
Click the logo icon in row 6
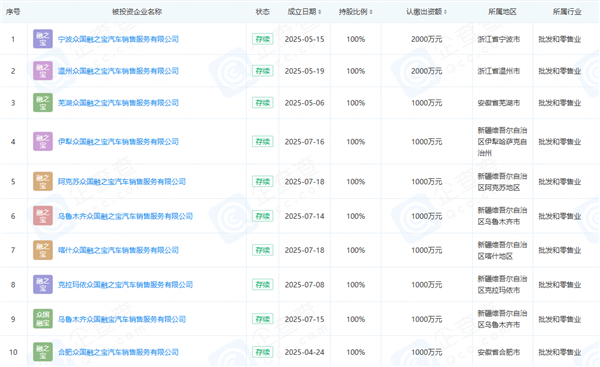click(x=43, y=216)
